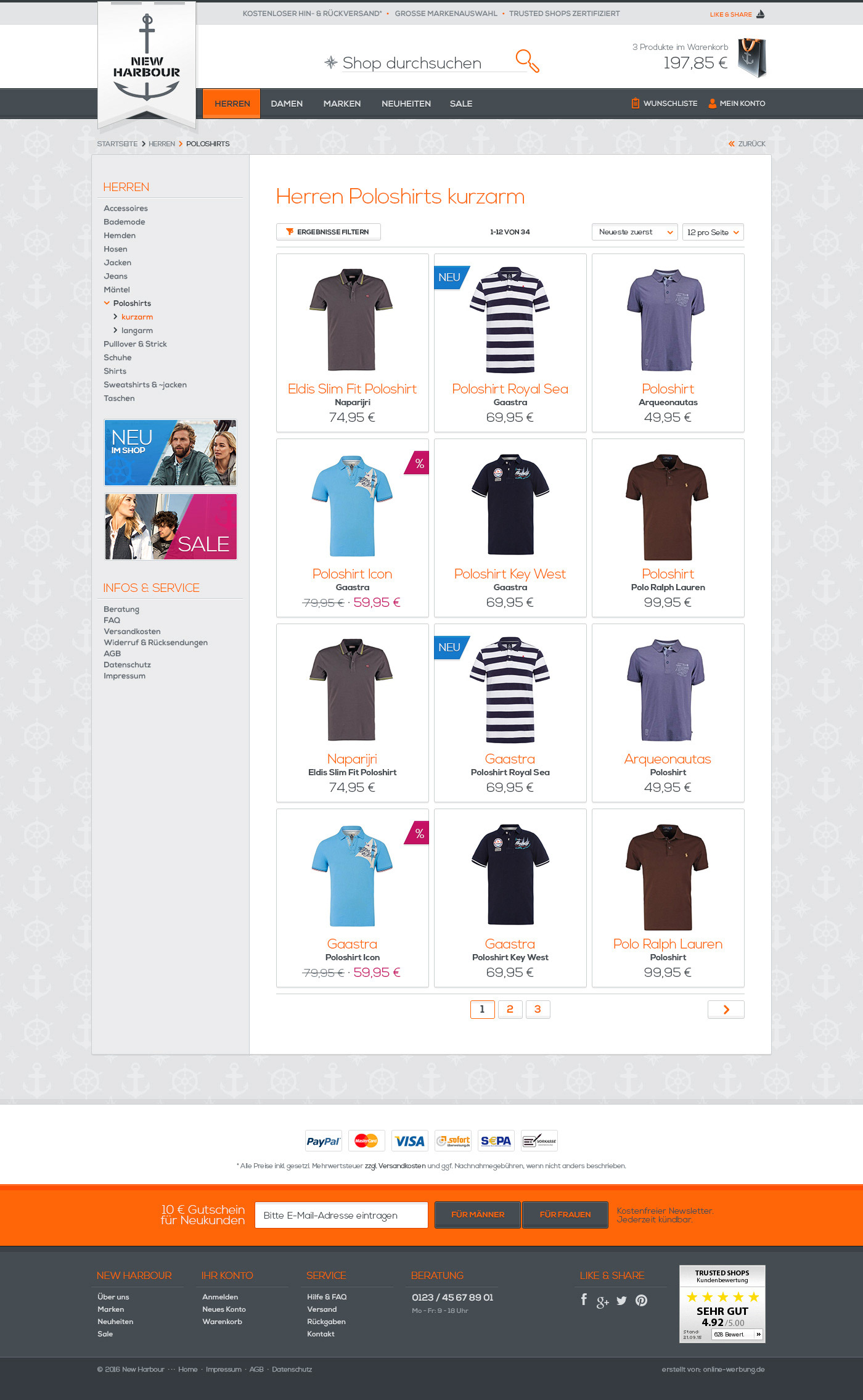Open the SALE navigation tab
This screenshot has height=1400, width=863.
(x=461, y=104)
